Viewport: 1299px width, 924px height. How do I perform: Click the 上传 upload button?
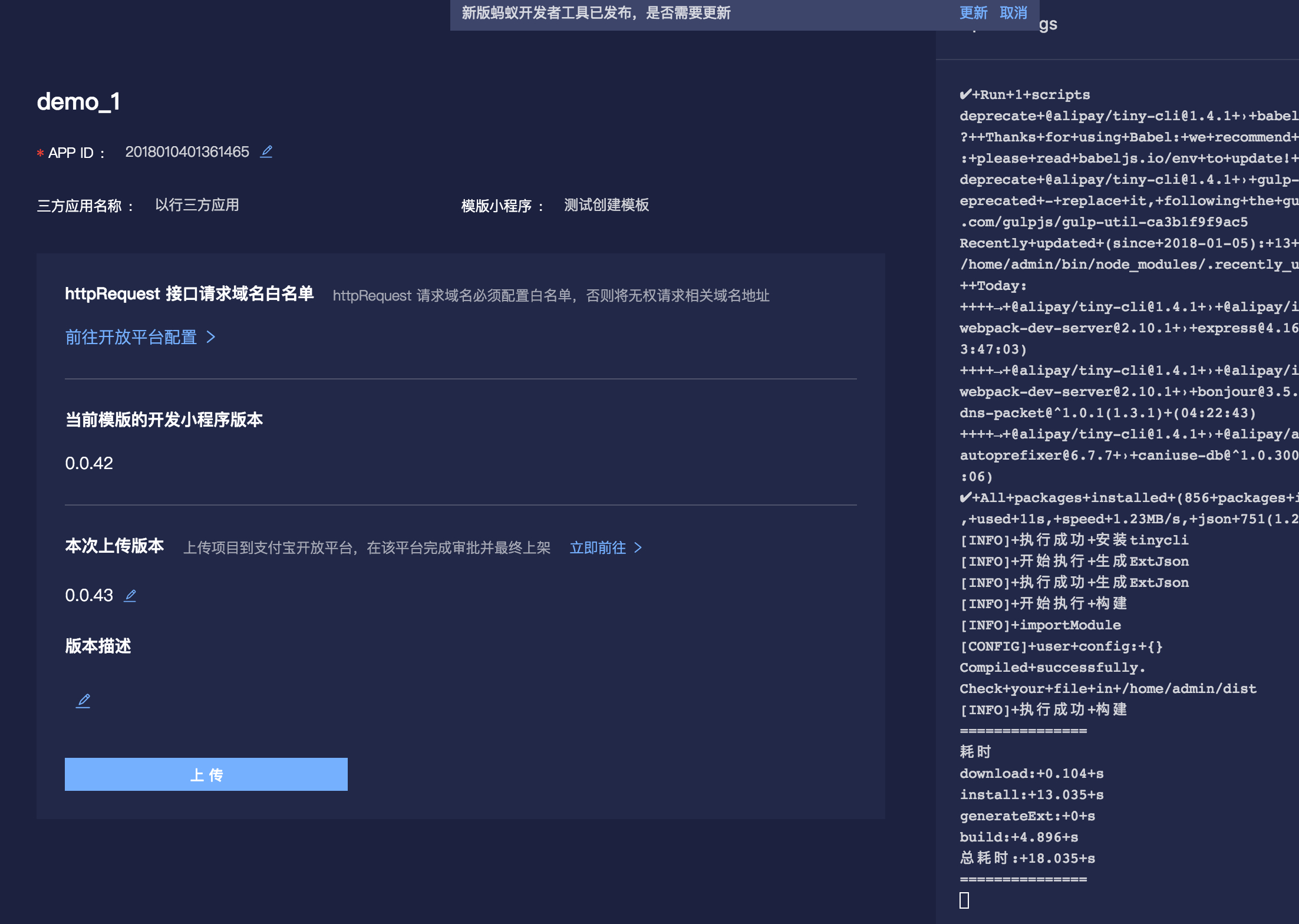206,774
